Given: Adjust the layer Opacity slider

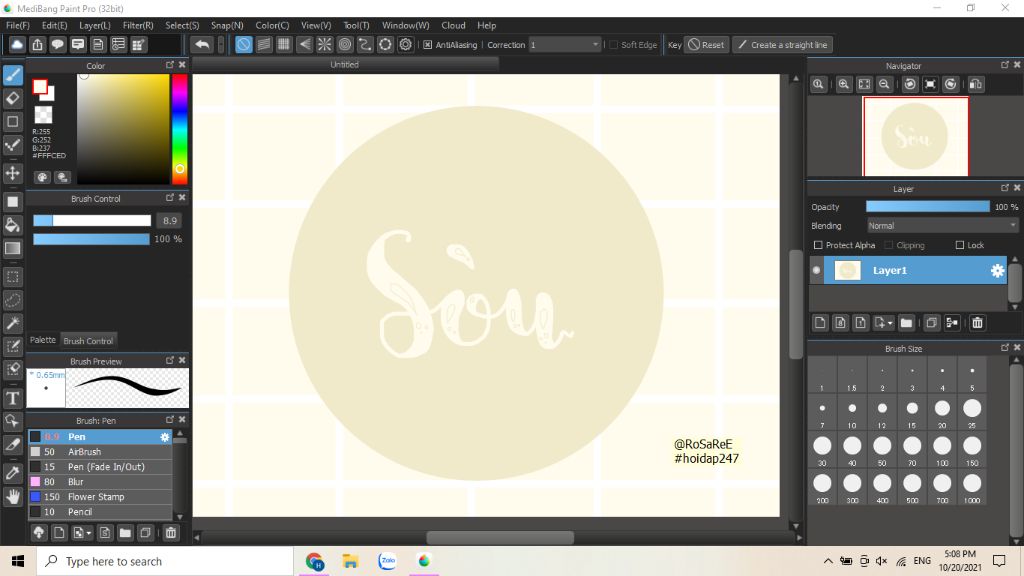Looking at the screenshot, I should tap(927, 206).
